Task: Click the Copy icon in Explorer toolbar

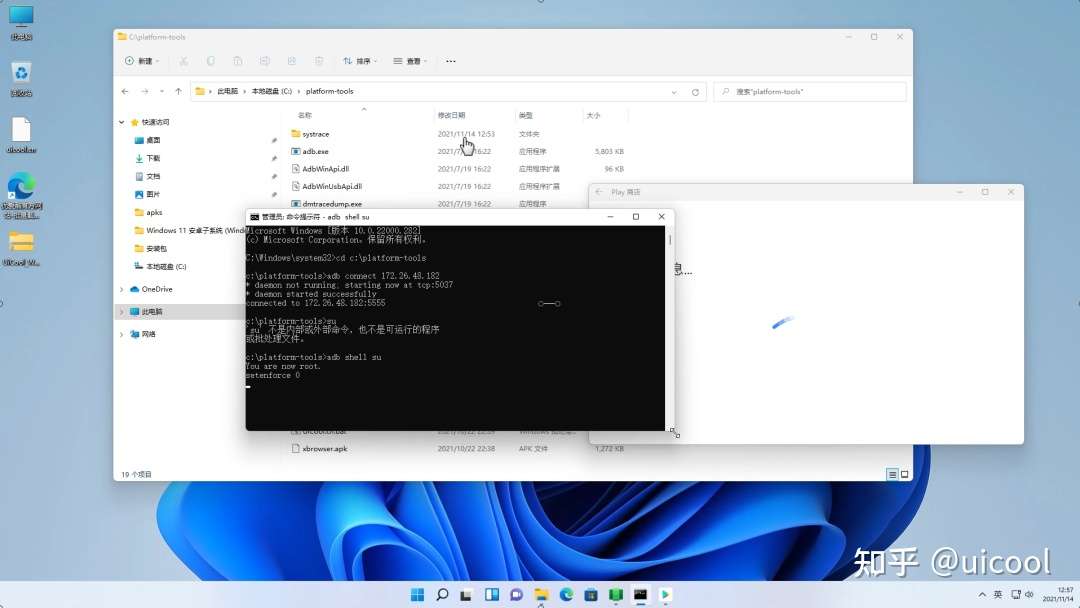Action: (x=211, y=61)
